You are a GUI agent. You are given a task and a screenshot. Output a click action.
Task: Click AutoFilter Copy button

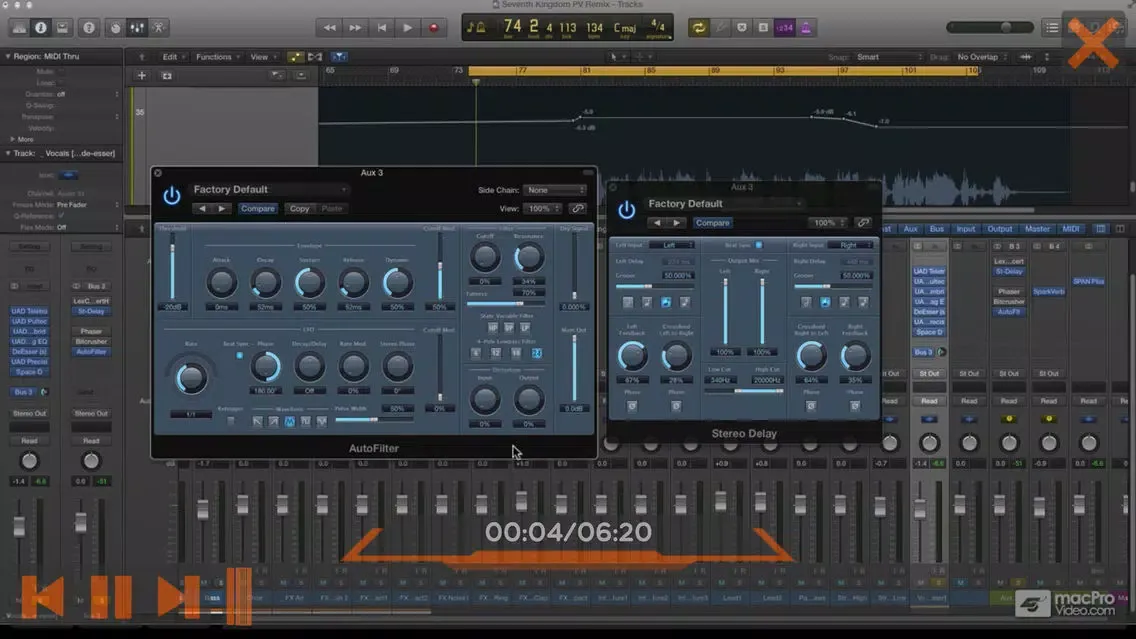point(299,209)
